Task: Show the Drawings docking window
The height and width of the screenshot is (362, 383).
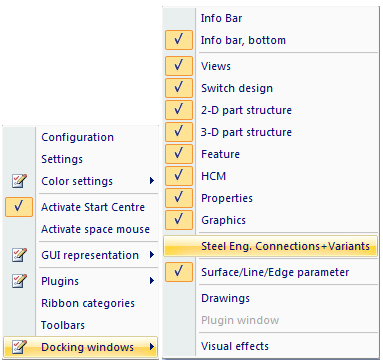Action: [225, 298]
